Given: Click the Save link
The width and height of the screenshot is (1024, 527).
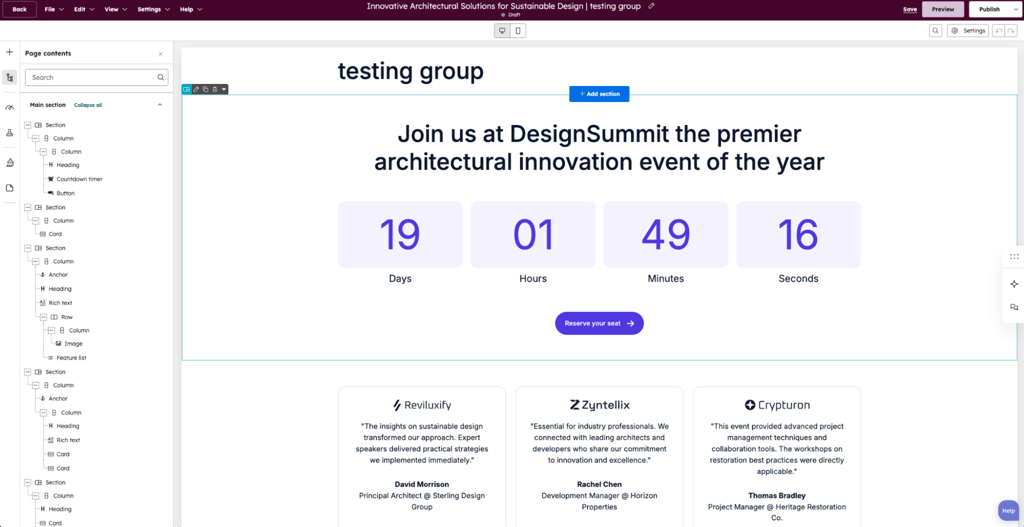Looking at the screenshot, I should [x=910, y=10].
